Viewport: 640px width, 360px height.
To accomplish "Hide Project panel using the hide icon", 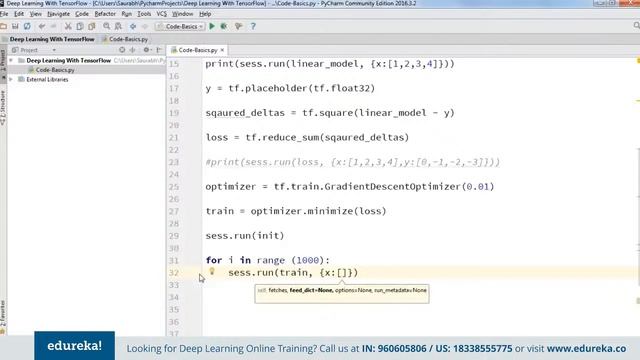I will click(x=159, y=50).
